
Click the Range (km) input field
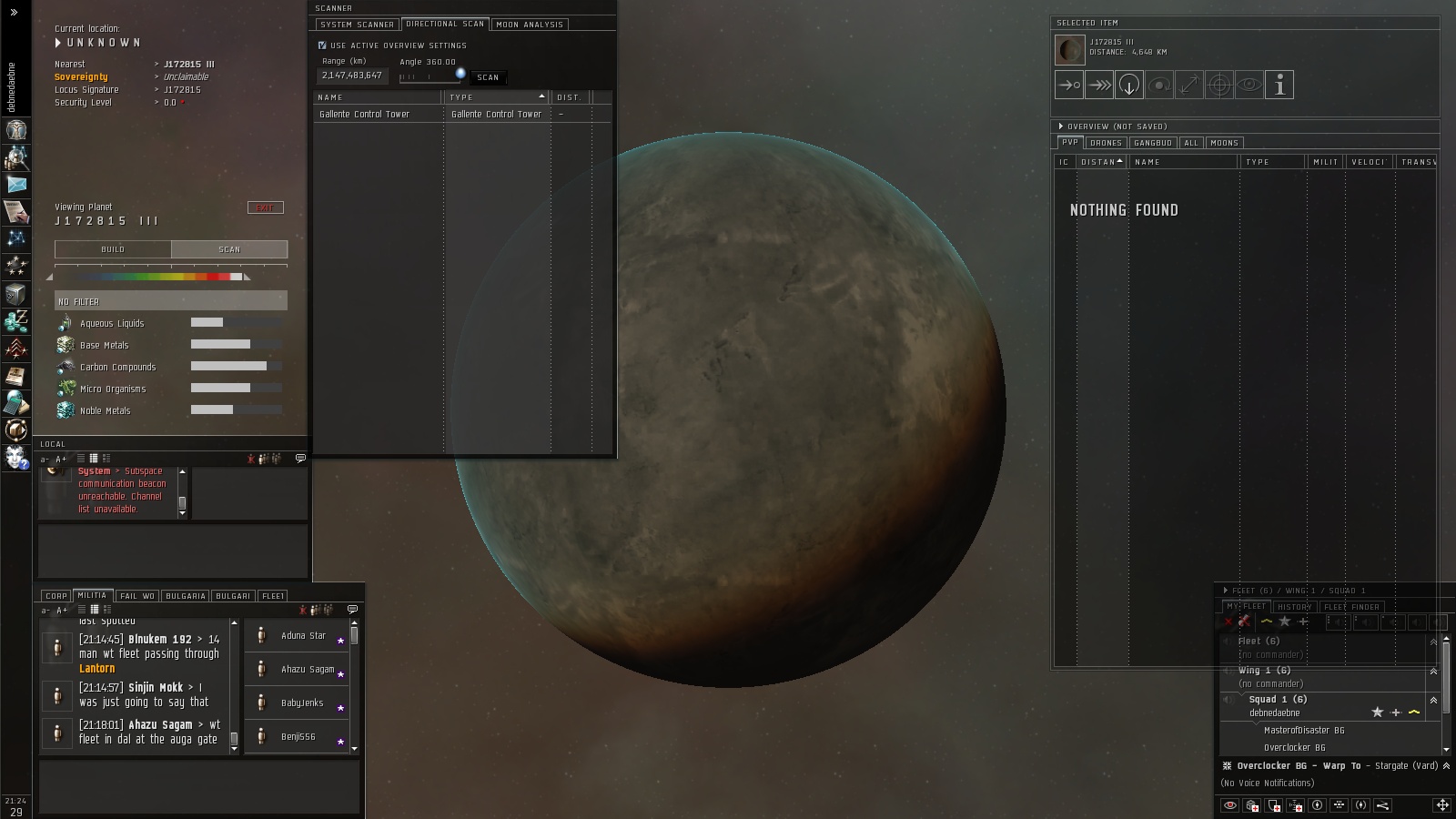tap(352, 76)
